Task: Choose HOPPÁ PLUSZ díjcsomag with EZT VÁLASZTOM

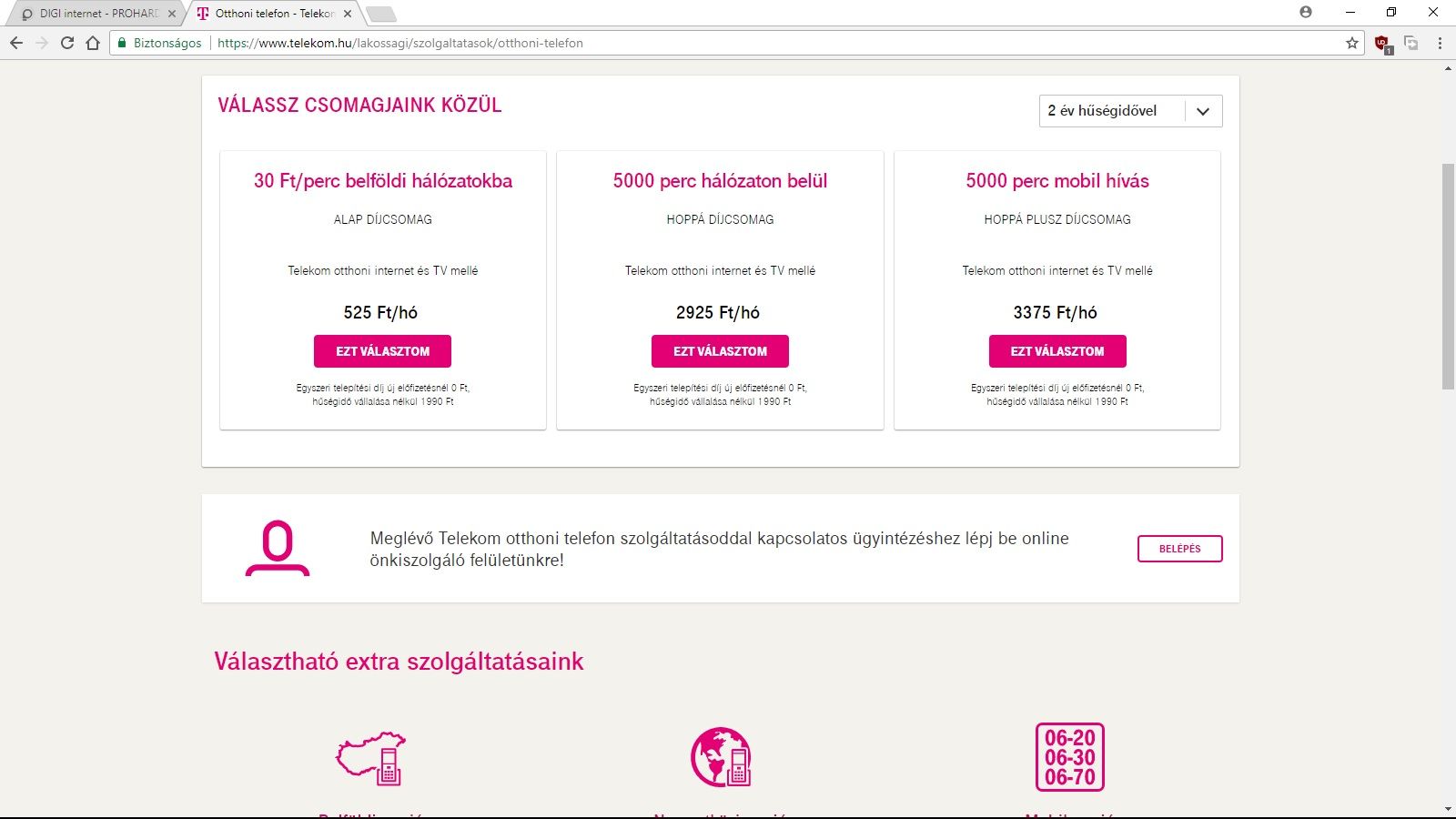Action: (x=1057, y=351)
